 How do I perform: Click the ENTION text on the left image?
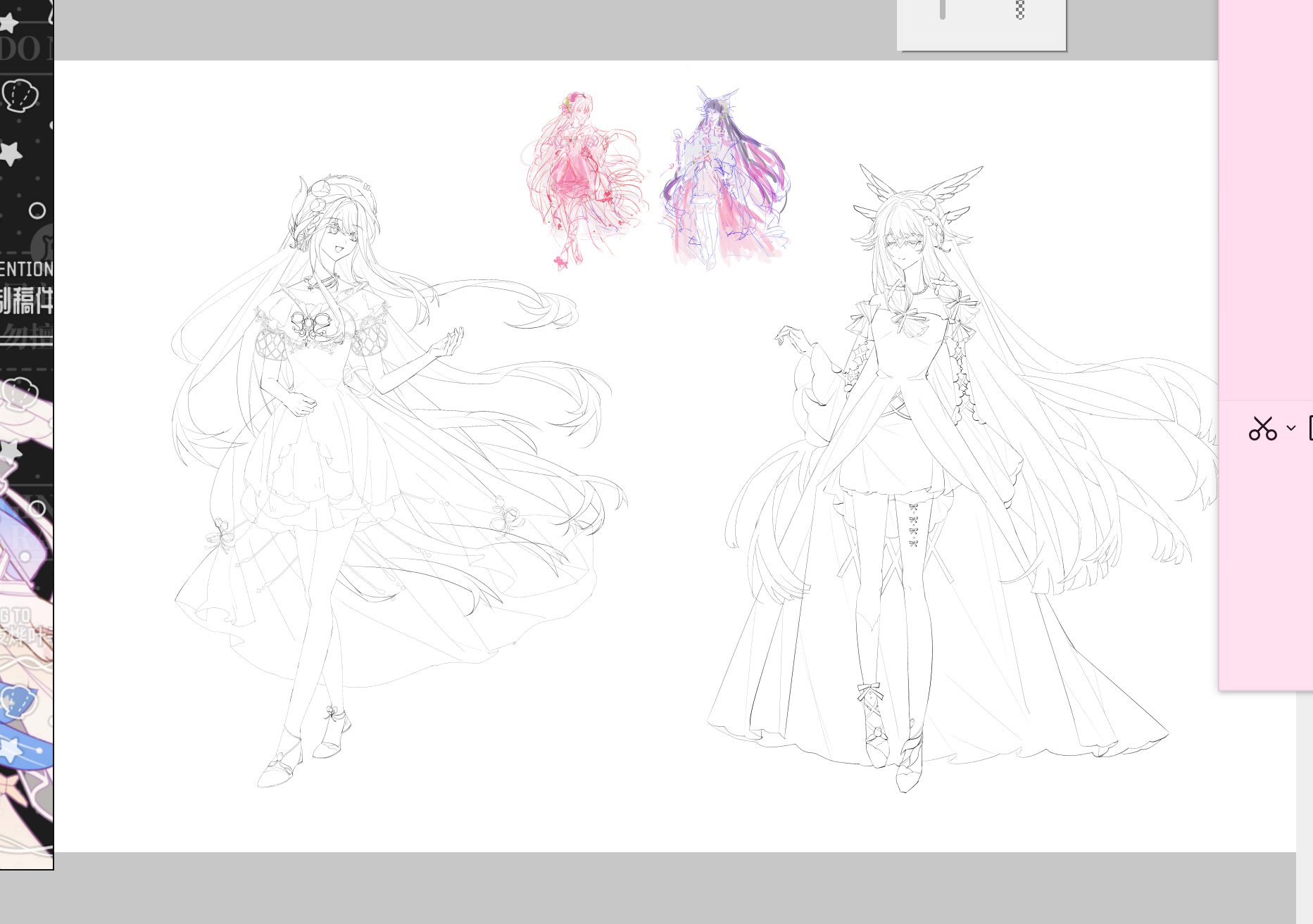(27, 269)
